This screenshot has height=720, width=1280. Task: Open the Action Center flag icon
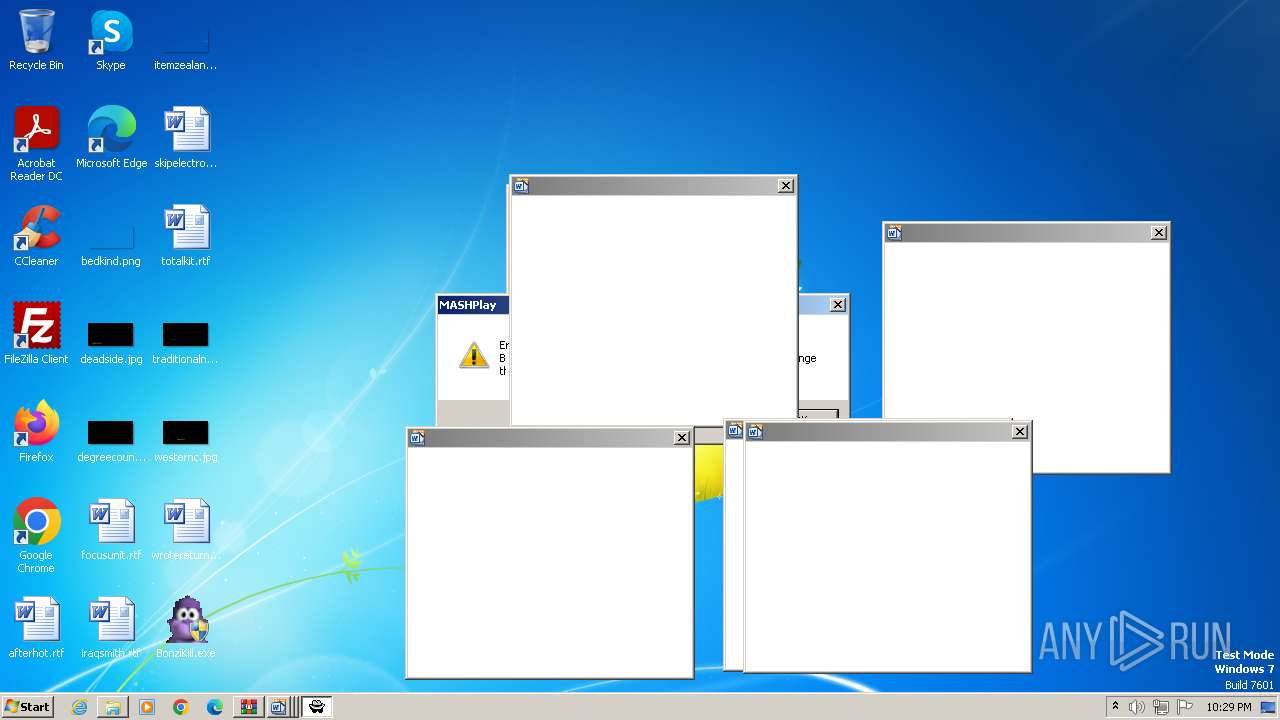point(1185,707)
